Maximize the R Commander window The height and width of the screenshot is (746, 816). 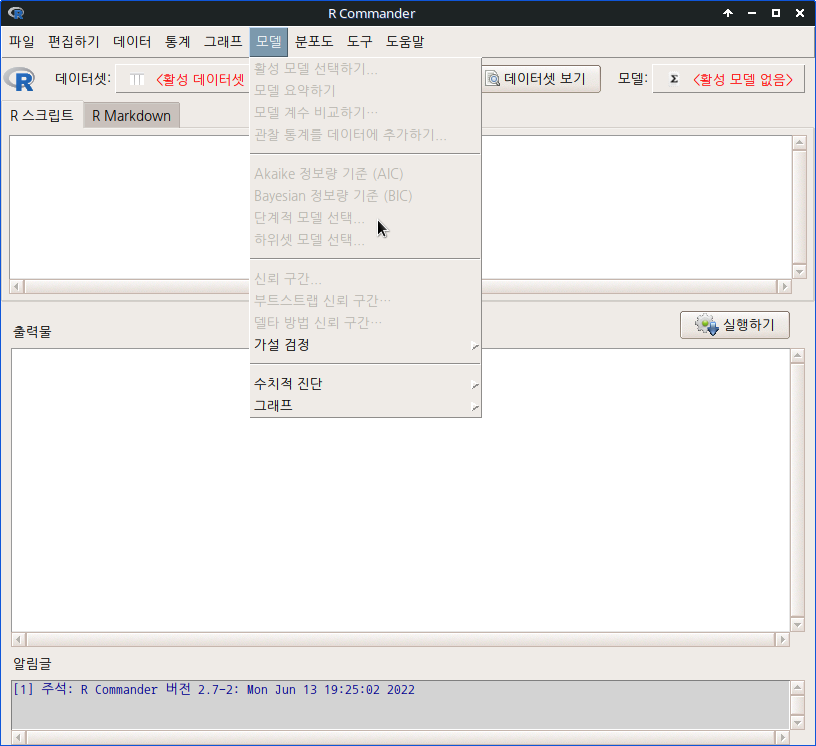(x=776, y=13)
